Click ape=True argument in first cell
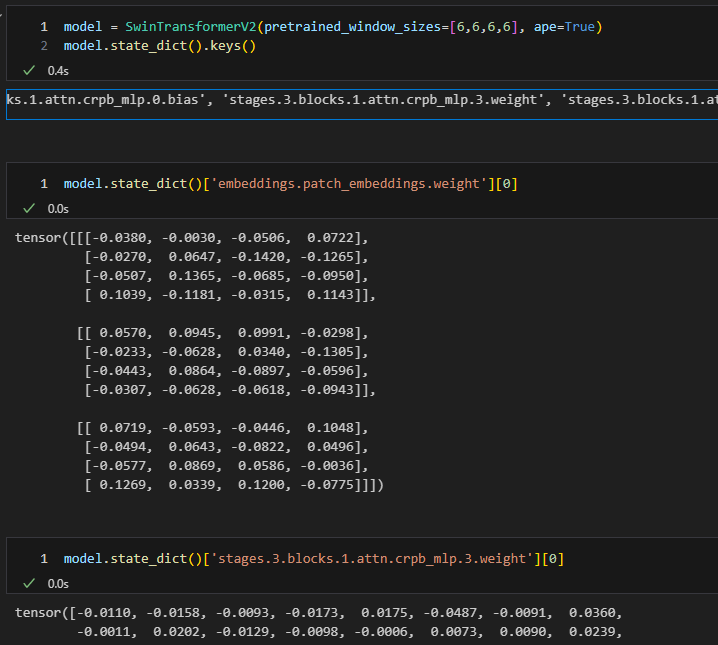The image size is (718, 645). pyautogui.click(x=564, y=27)
